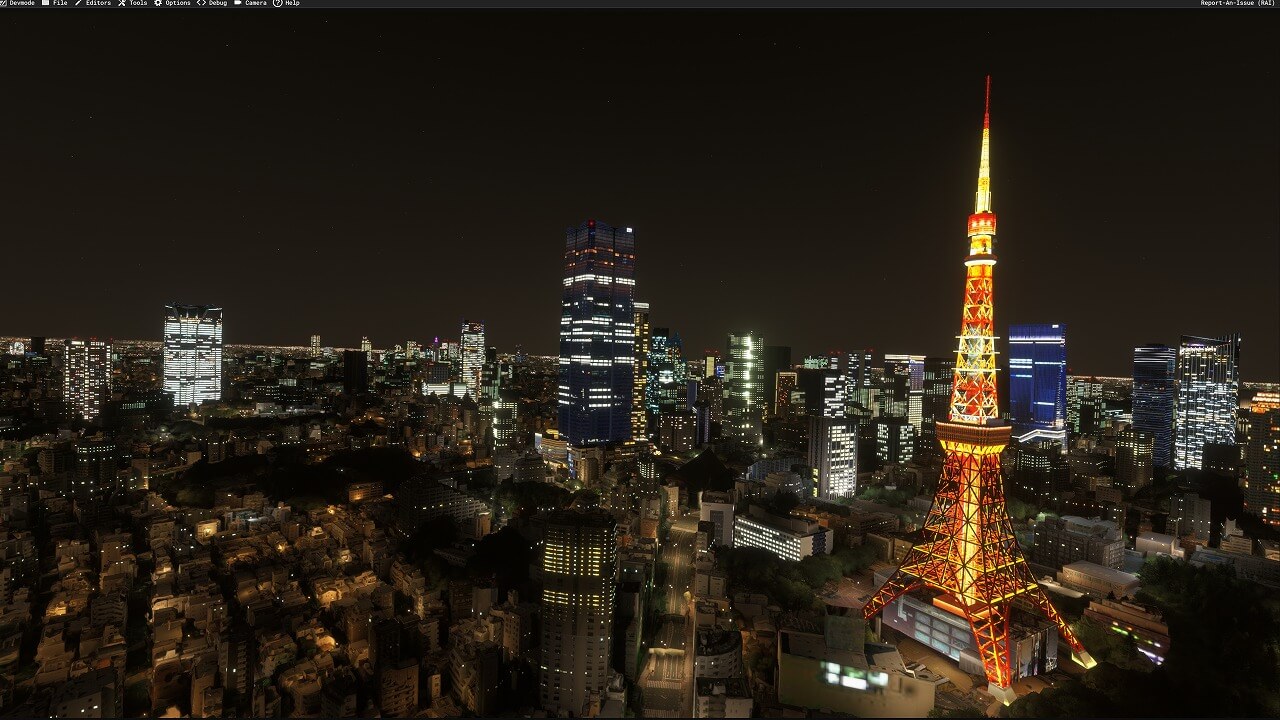Click the pencil icon beside Editors
The width and height of the screenshot is (1280, 720).
pyautogui.click(x=78, y=3)
